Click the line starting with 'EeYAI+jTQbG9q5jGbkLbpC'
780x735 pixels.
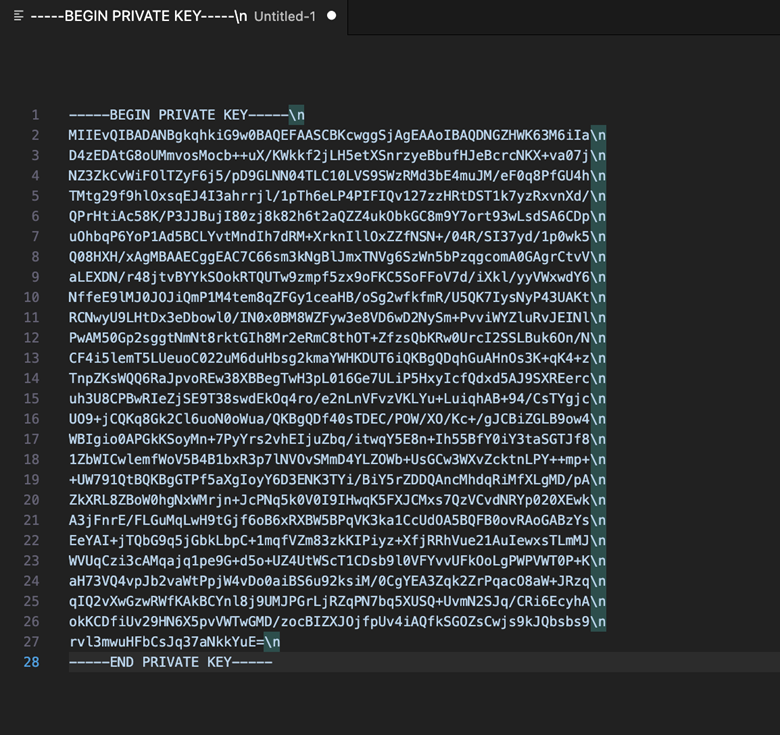tap(337, 541)
